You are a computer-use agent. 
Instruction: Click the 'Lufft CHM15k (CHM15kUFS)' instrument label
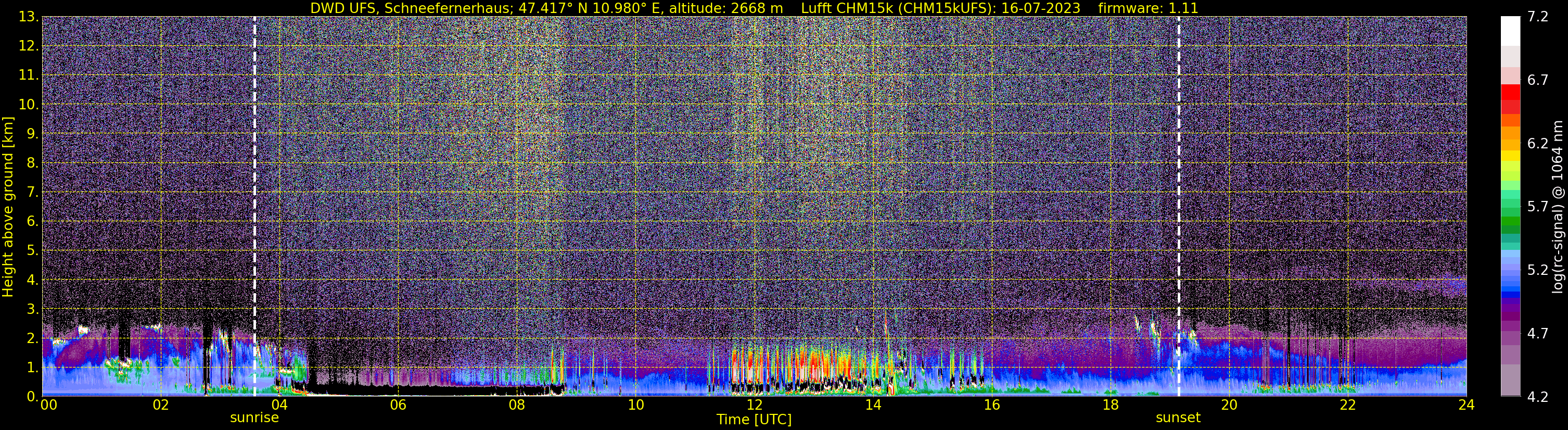click(898, 8)
